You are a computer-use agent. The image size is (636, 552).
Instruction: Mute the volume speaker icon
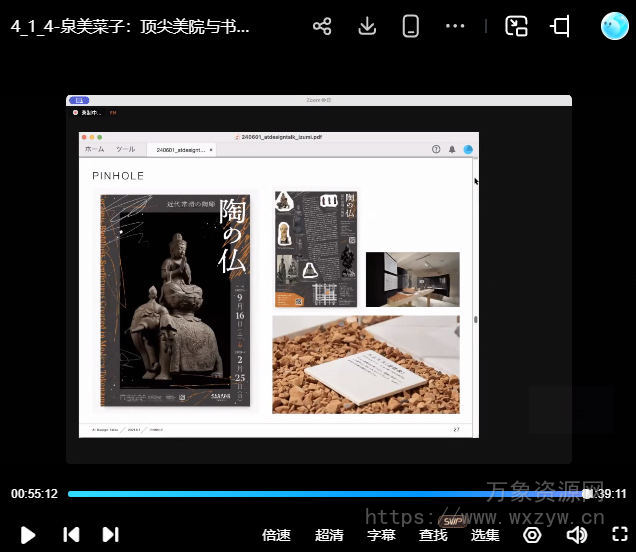pos(577,535)
